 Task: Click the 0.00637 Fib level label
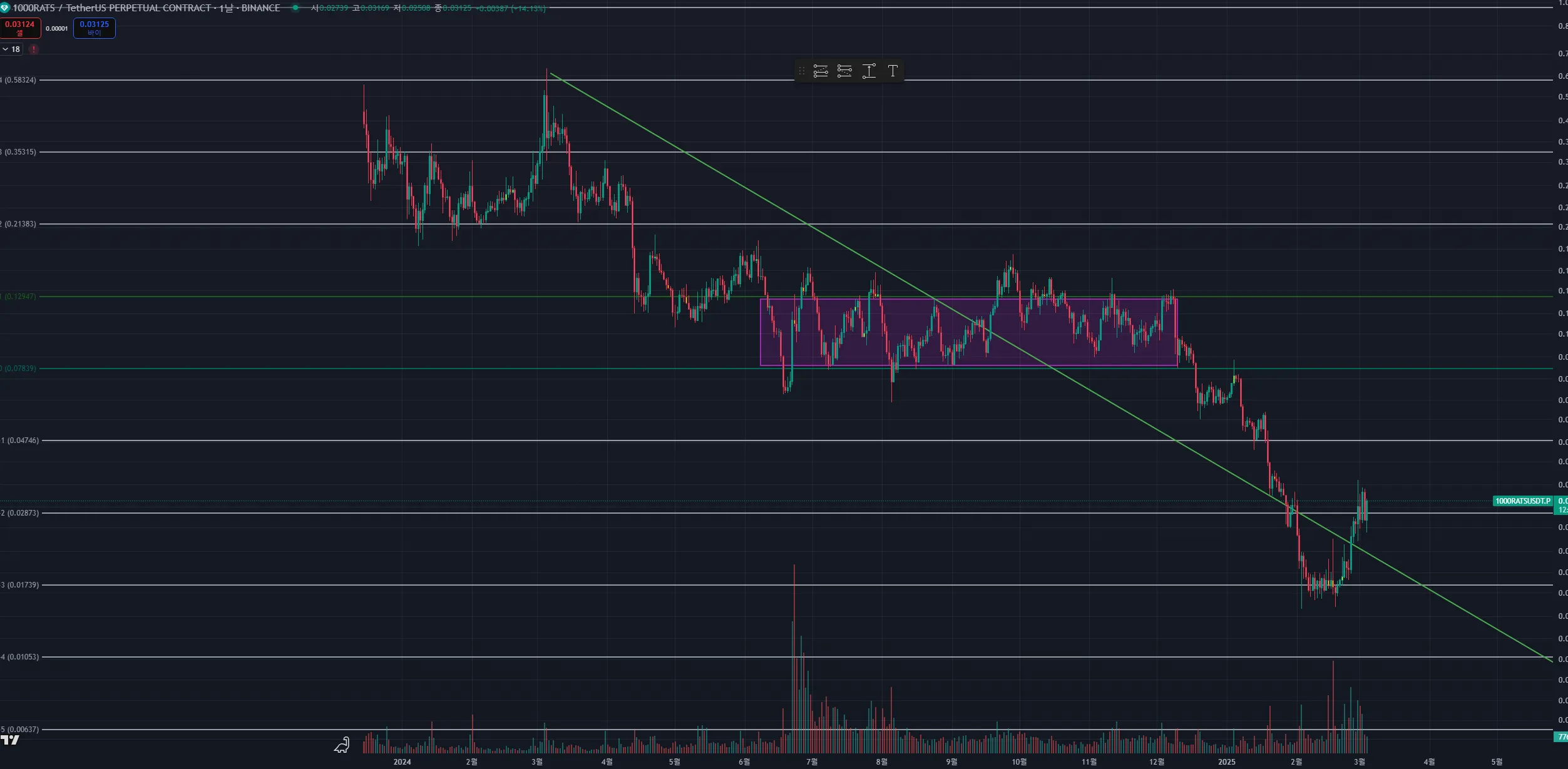pyautogui.click(x=20, y=730)
